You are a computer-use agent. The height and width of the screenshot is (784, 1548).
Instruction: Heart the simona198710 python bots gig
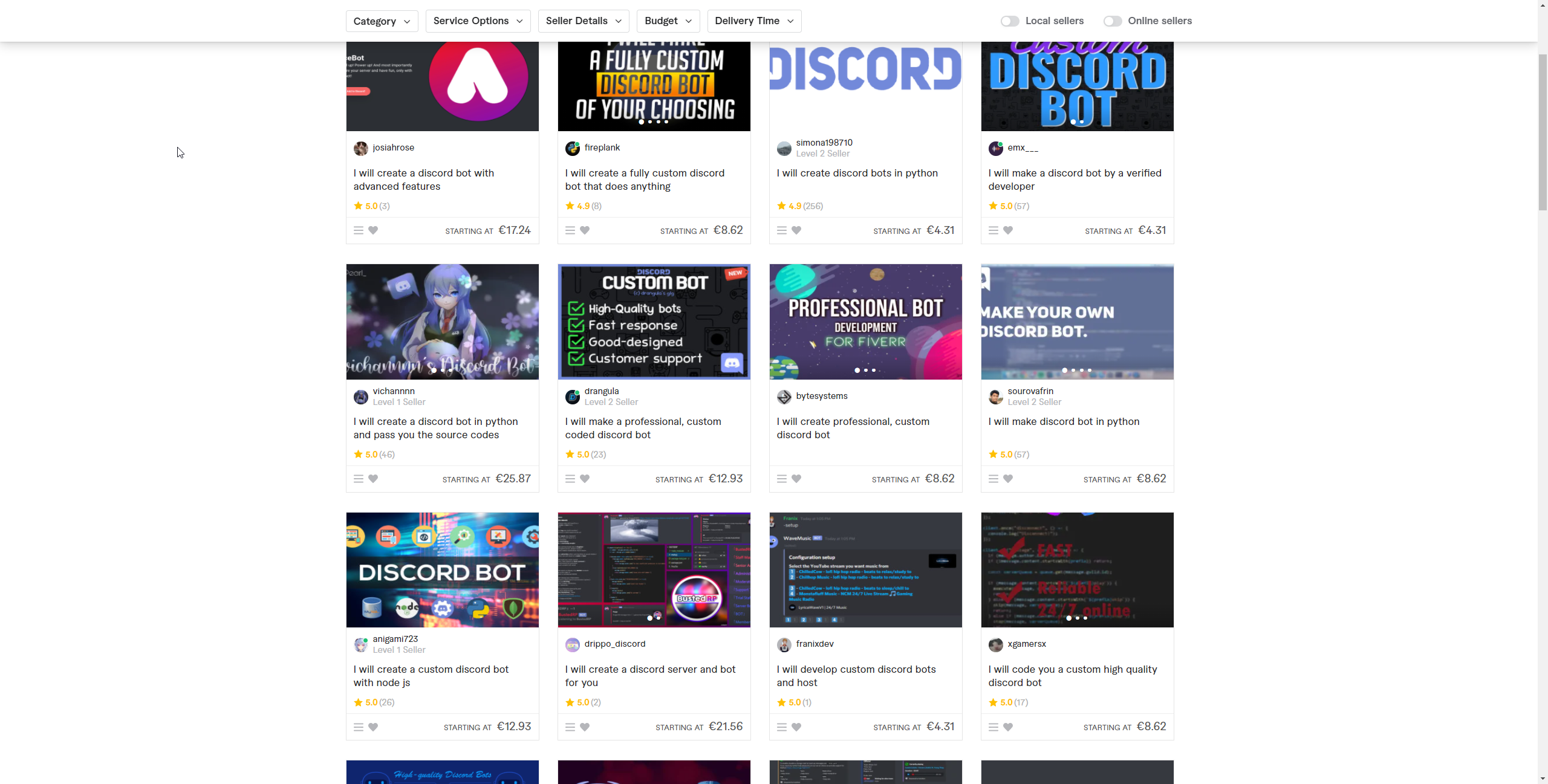click(796, 230)
